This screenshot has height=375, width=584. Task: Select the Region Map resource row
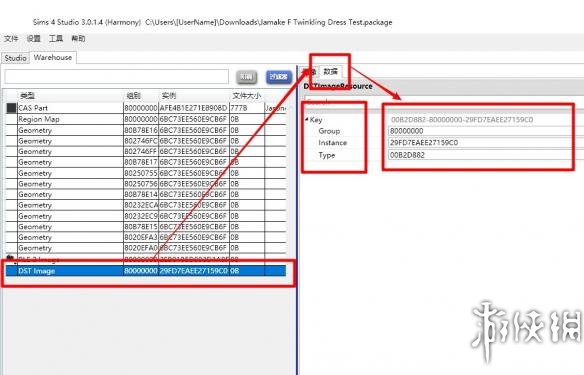tap(146, 119)
